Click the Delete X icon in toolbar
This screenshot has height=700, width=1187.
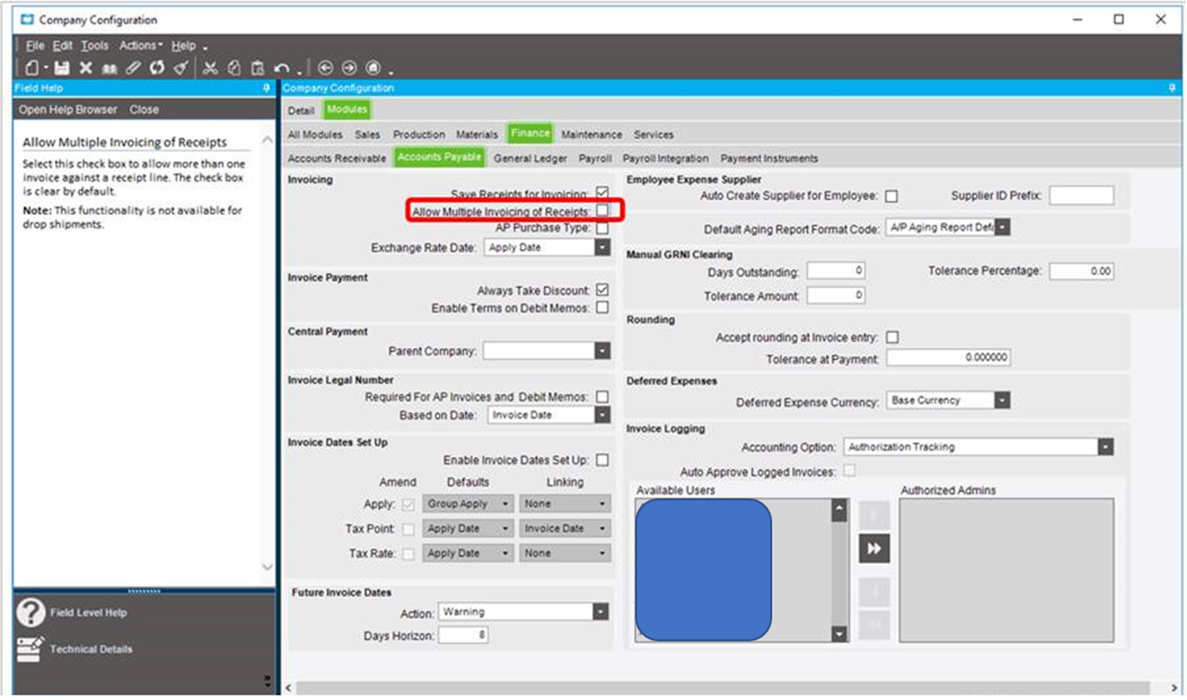(86, 68)
